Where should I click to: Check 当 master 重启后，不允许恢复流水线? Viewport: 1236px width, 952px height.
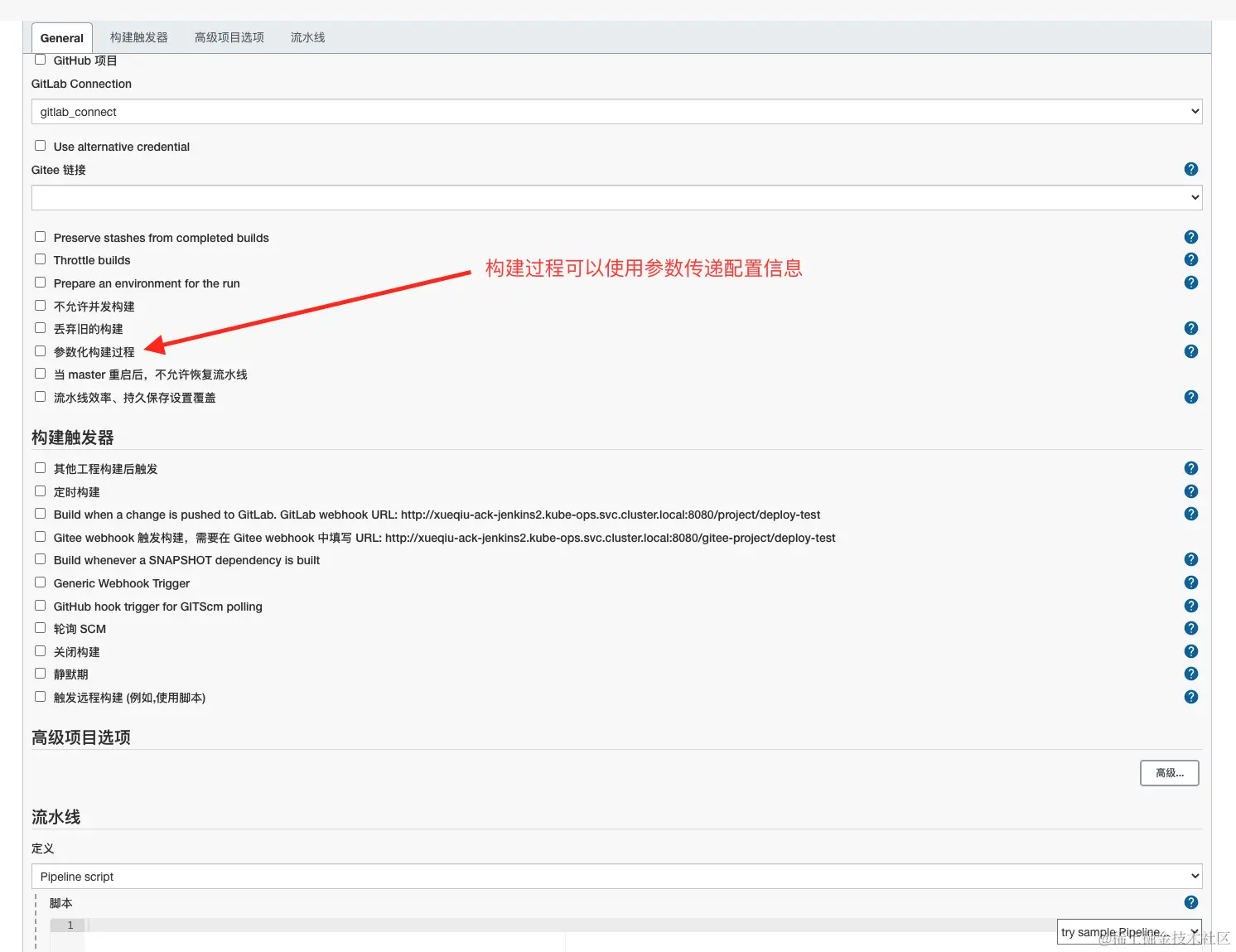[x=40, y=374]
